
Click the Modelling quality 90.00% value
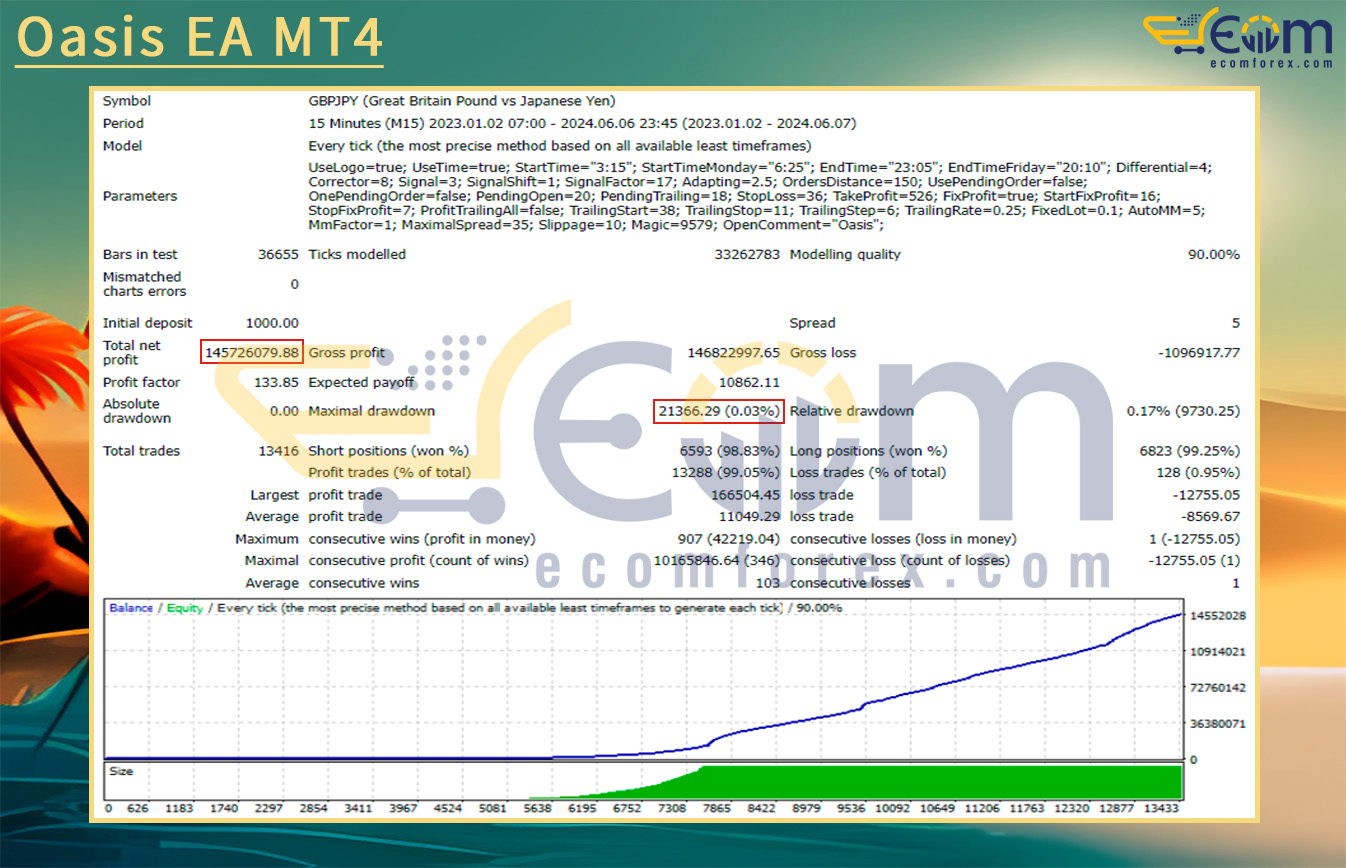[1213, 255]
